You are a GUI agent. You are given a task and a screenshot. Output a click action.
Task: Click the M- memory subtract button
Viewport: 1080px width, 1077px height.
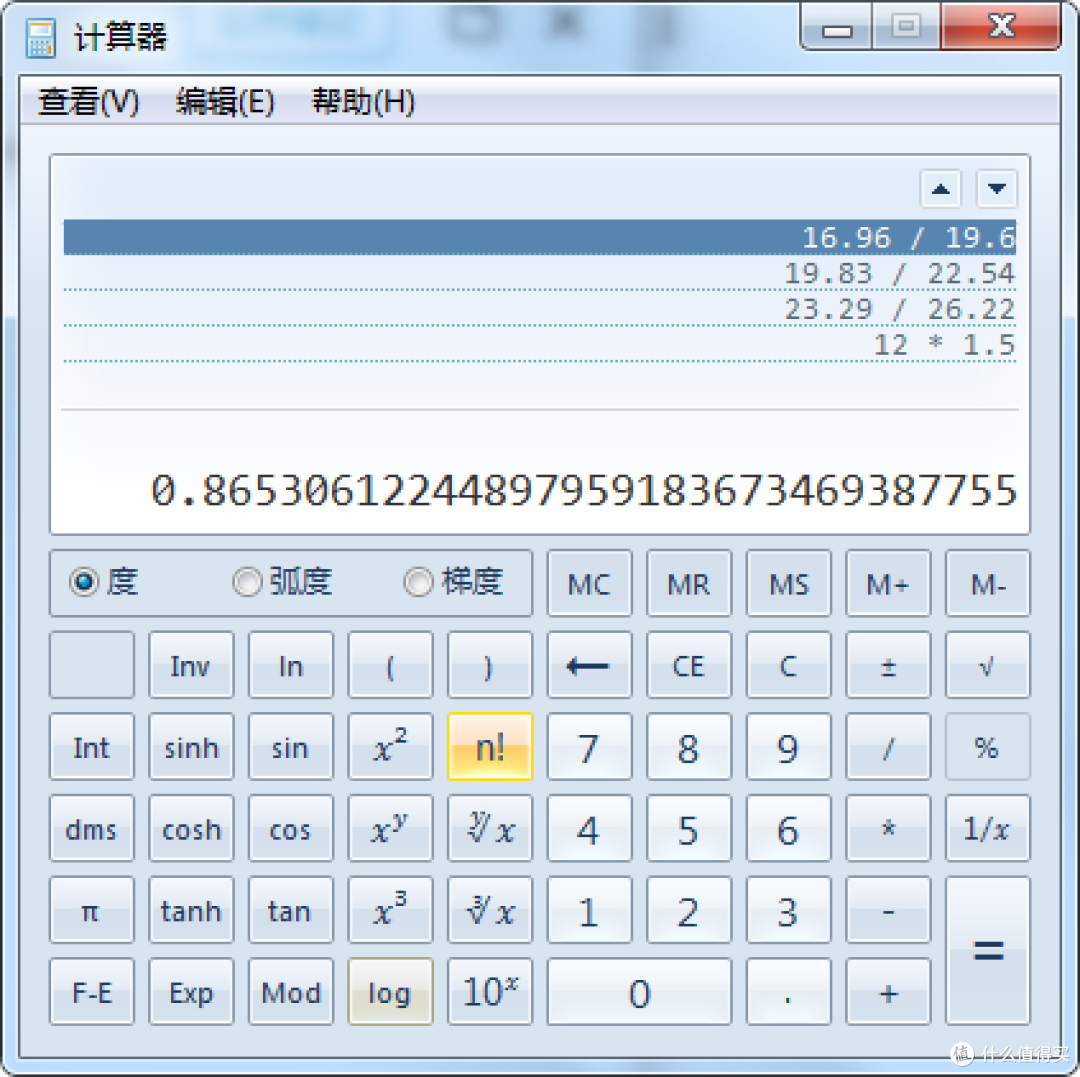[988, 583]
